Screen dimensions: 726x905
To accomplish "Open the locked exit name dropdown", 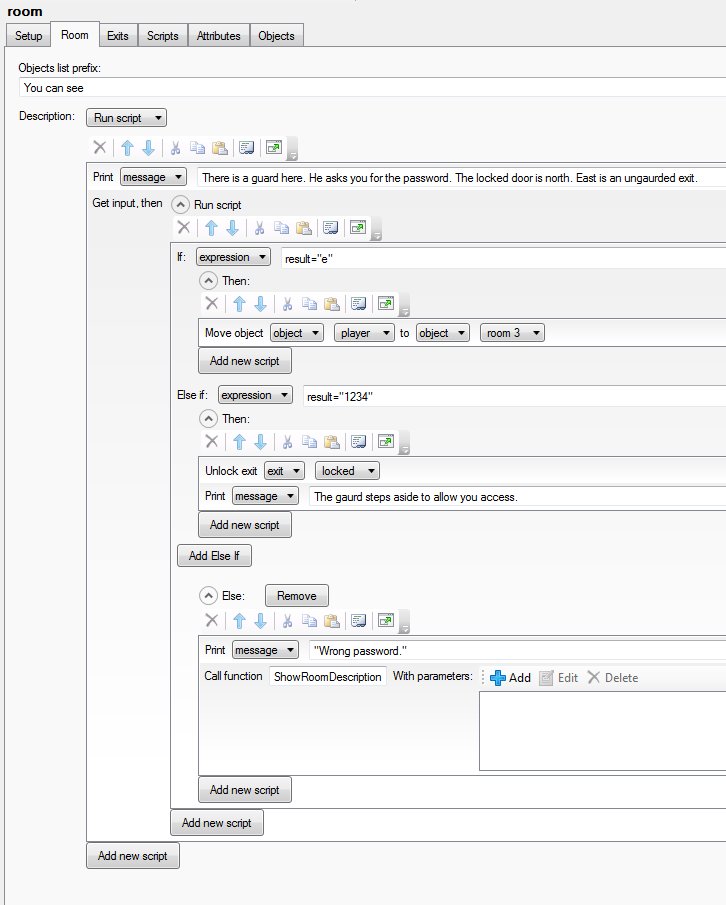I will click(347, 471).
